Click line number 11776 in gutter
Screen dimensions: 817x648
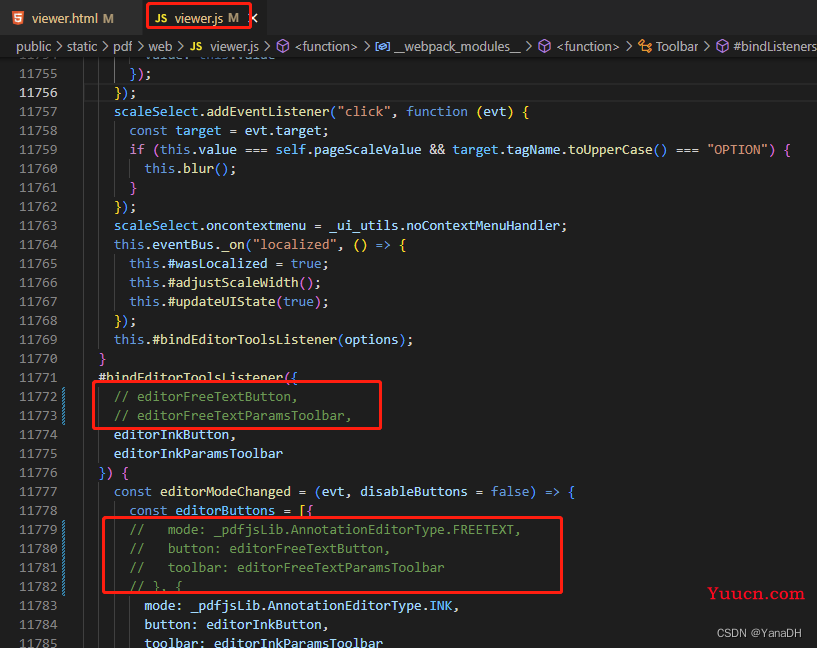[x=38, y=472]
